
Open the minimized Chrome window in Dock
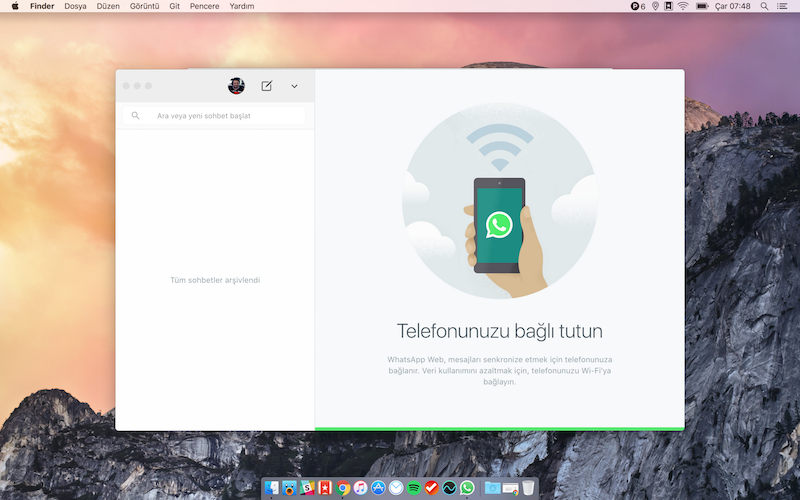[510, 489]
